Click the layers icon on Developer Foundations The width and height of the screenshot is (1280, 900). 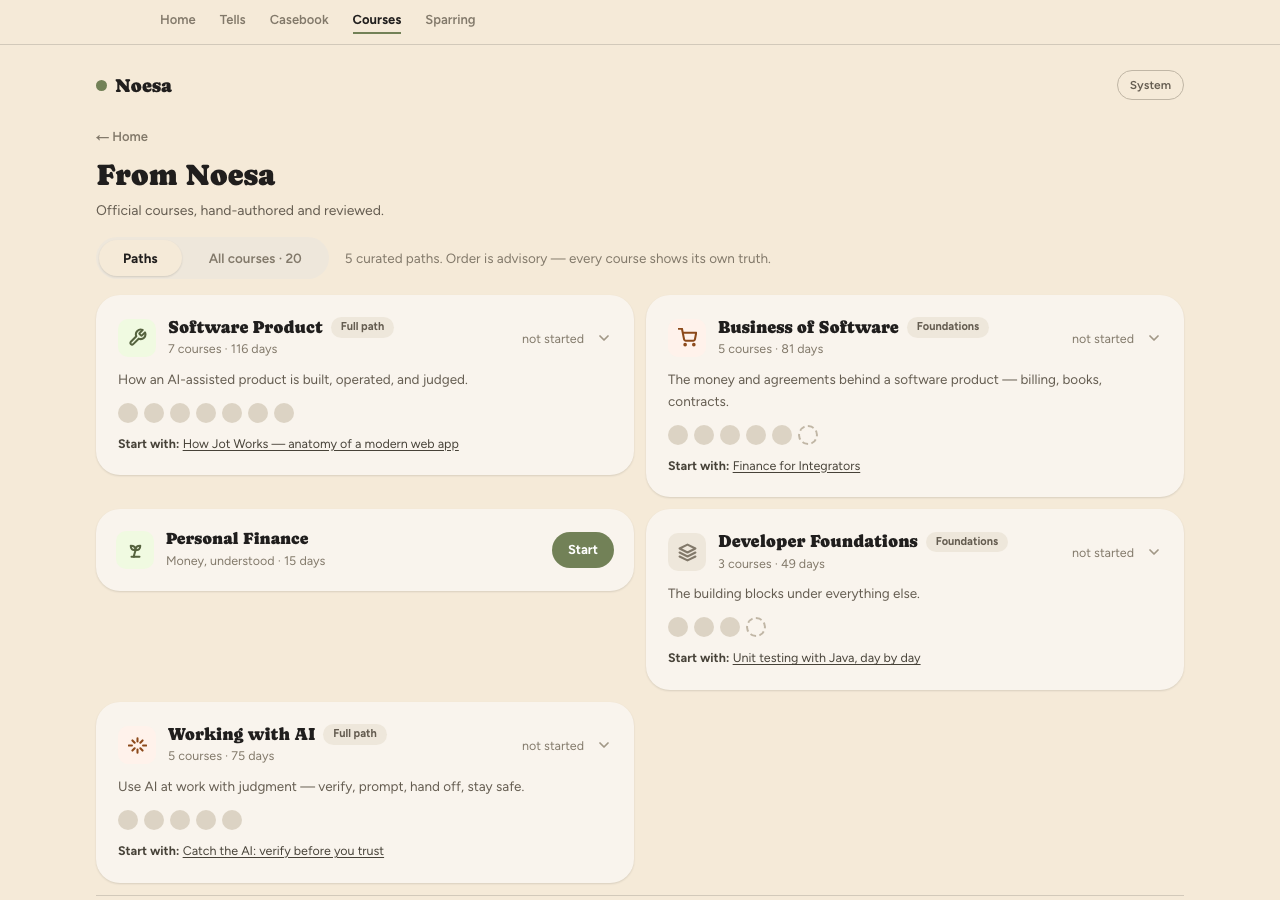click(x=687, y=552)
